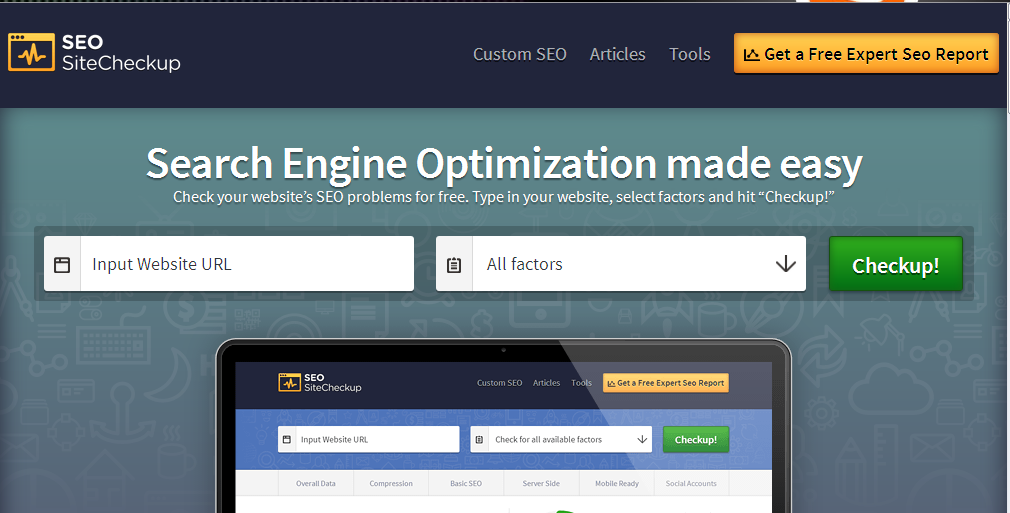Click Basic SEO tab in laptop preview
Image resolution: width=1010 pixels, height=513 pixels.
coord(466,483)
